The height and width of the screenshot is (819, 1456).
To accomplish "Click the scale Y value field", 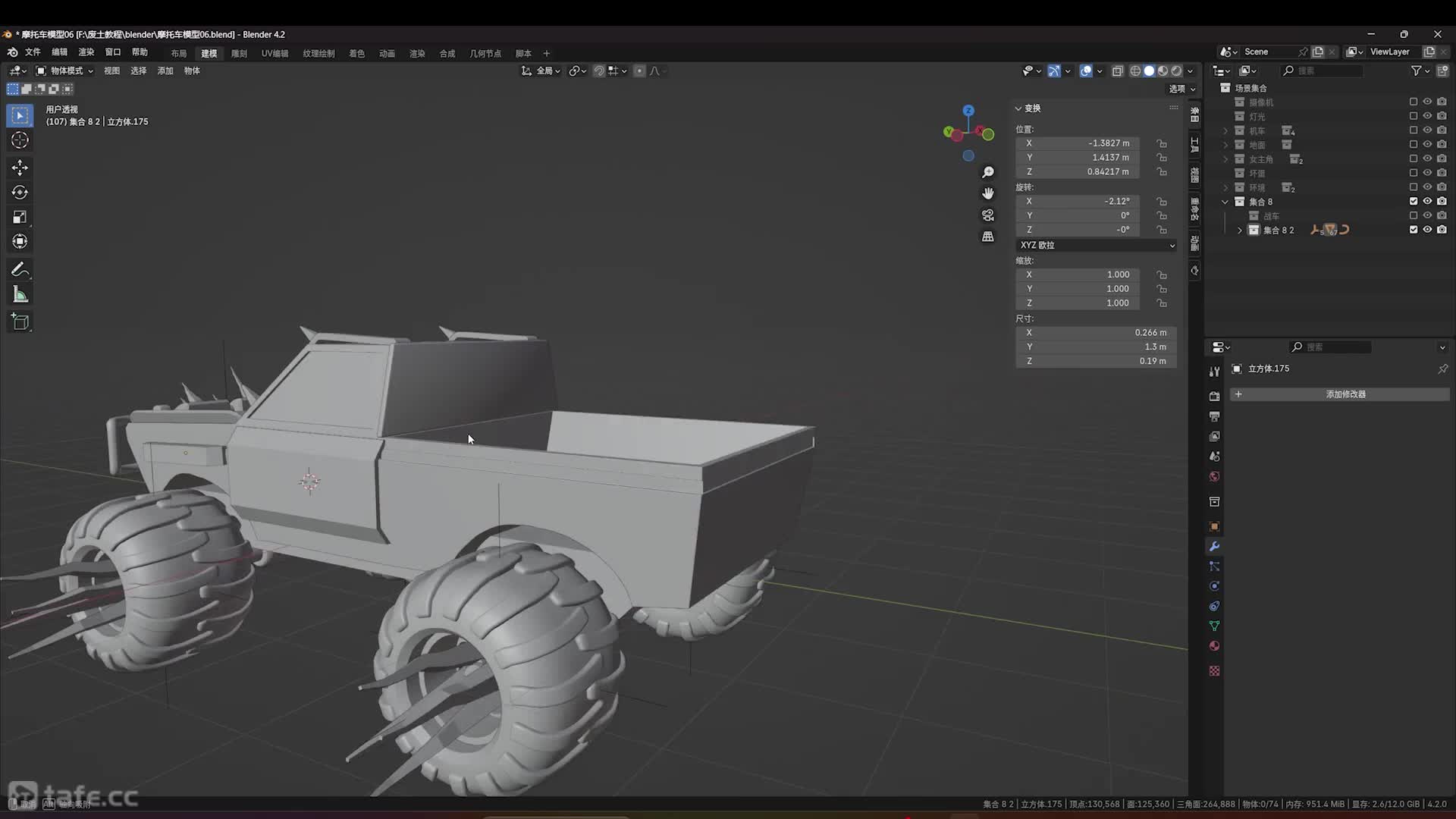I will point(1077,289).
